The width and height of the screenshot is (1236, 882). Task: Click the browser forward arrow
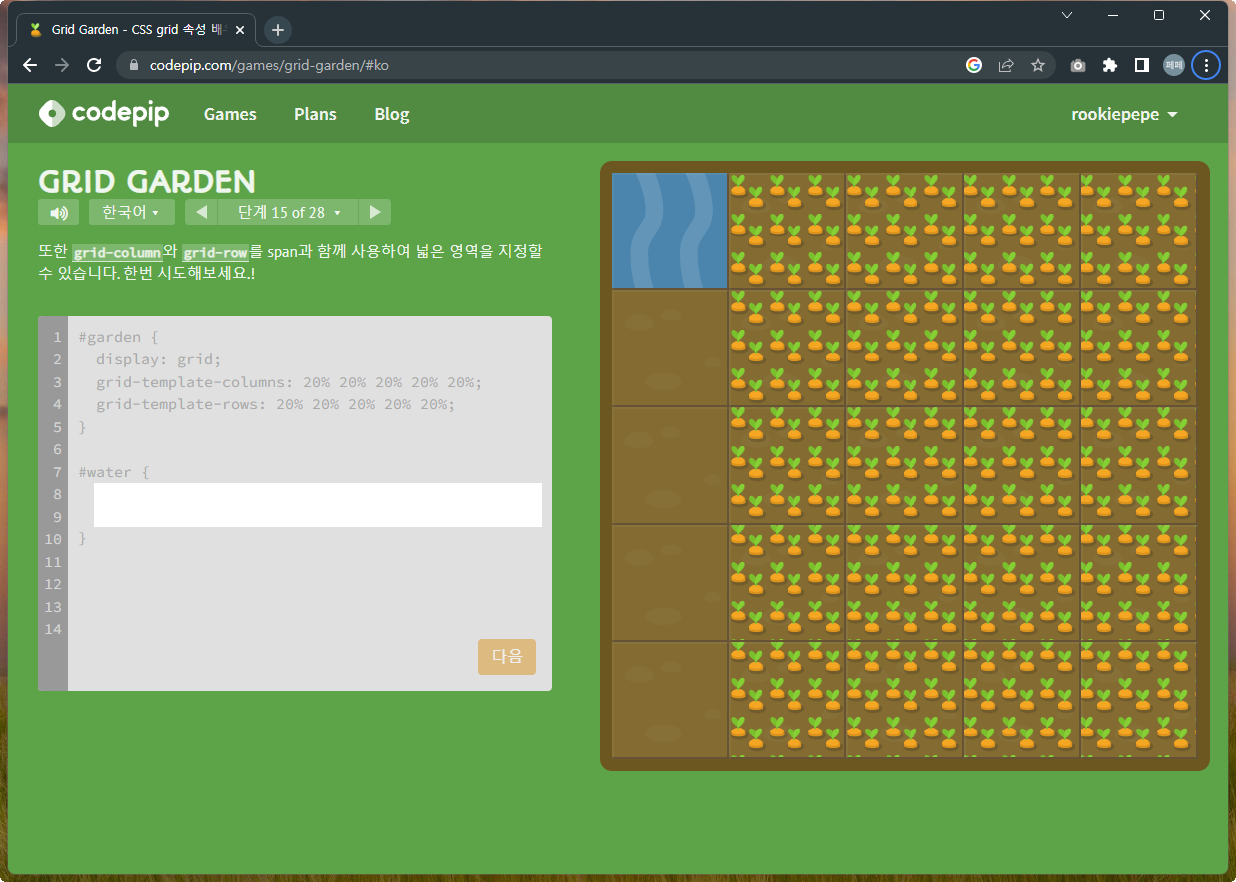pos(62,65)
